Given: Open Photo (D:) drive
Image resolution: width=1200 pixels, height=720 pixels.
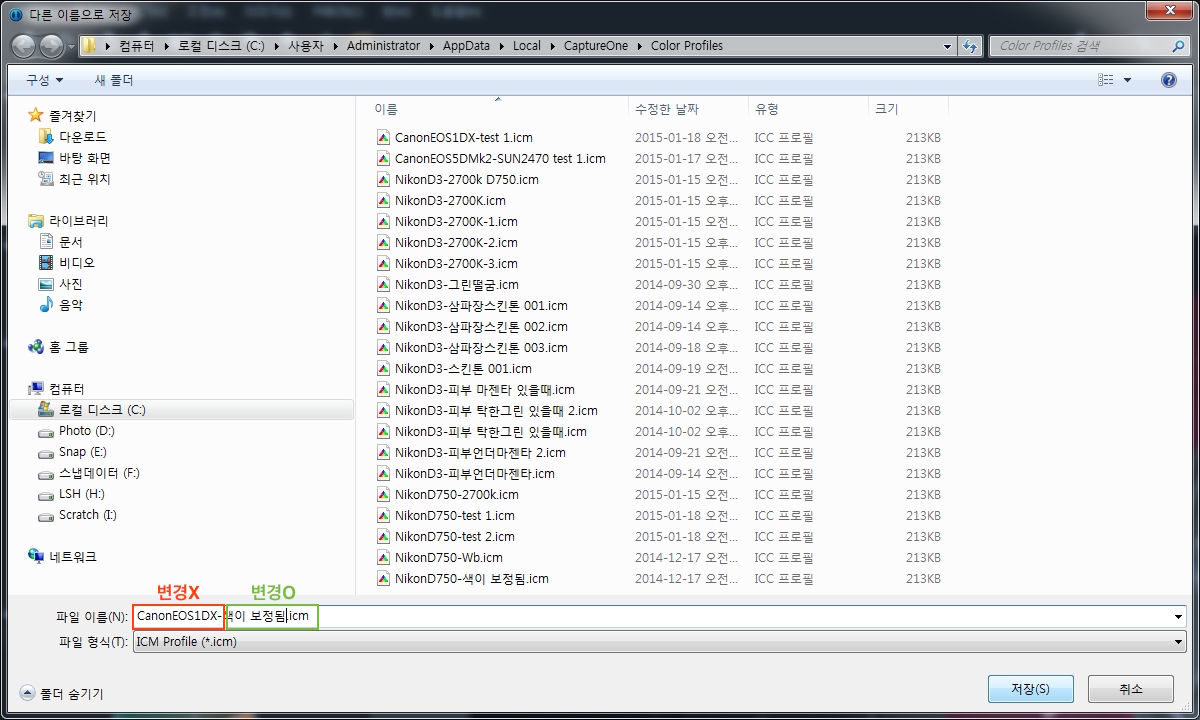Looking at the screenshot, I should [86, 431].
